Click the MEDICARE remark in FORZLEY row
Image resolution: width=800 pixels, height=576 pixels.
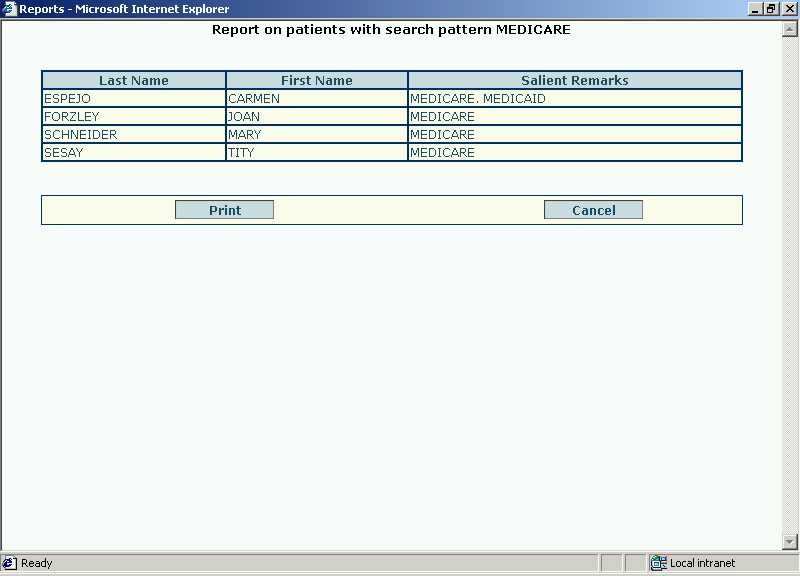[575, 116]
